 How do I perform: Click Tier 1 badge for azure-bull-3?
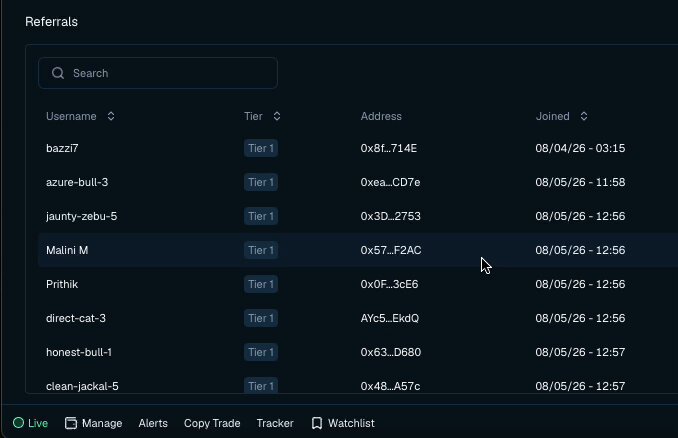tap(261, 182)
